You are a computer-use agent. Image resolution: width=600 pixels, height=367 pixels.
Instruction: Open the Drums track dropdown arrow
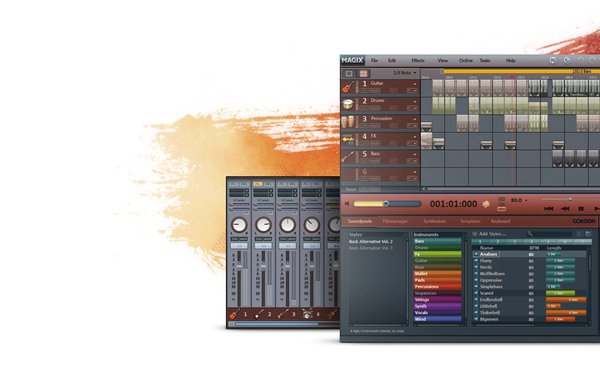(415, 101)
